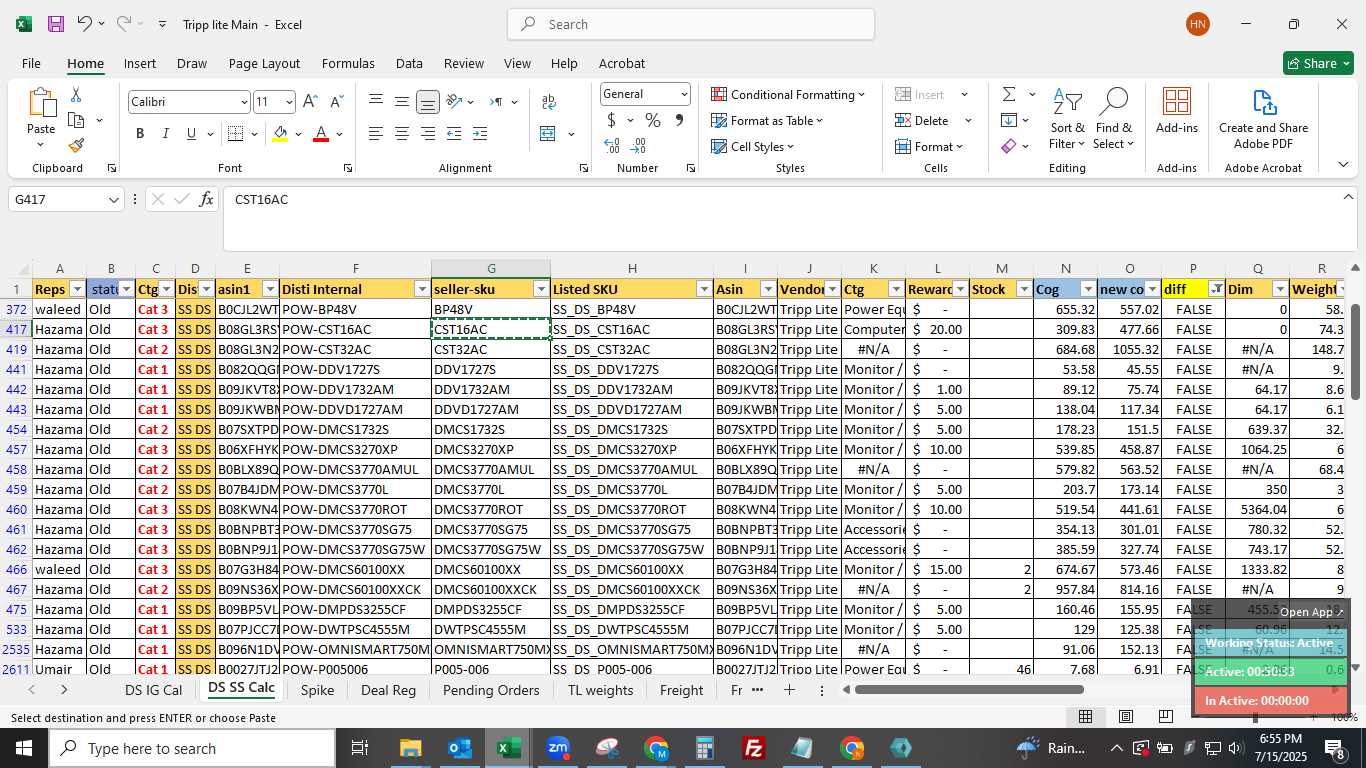Click the search box in title bar
The height and width of the screenshot is (768, 1366).
[691, 24]
